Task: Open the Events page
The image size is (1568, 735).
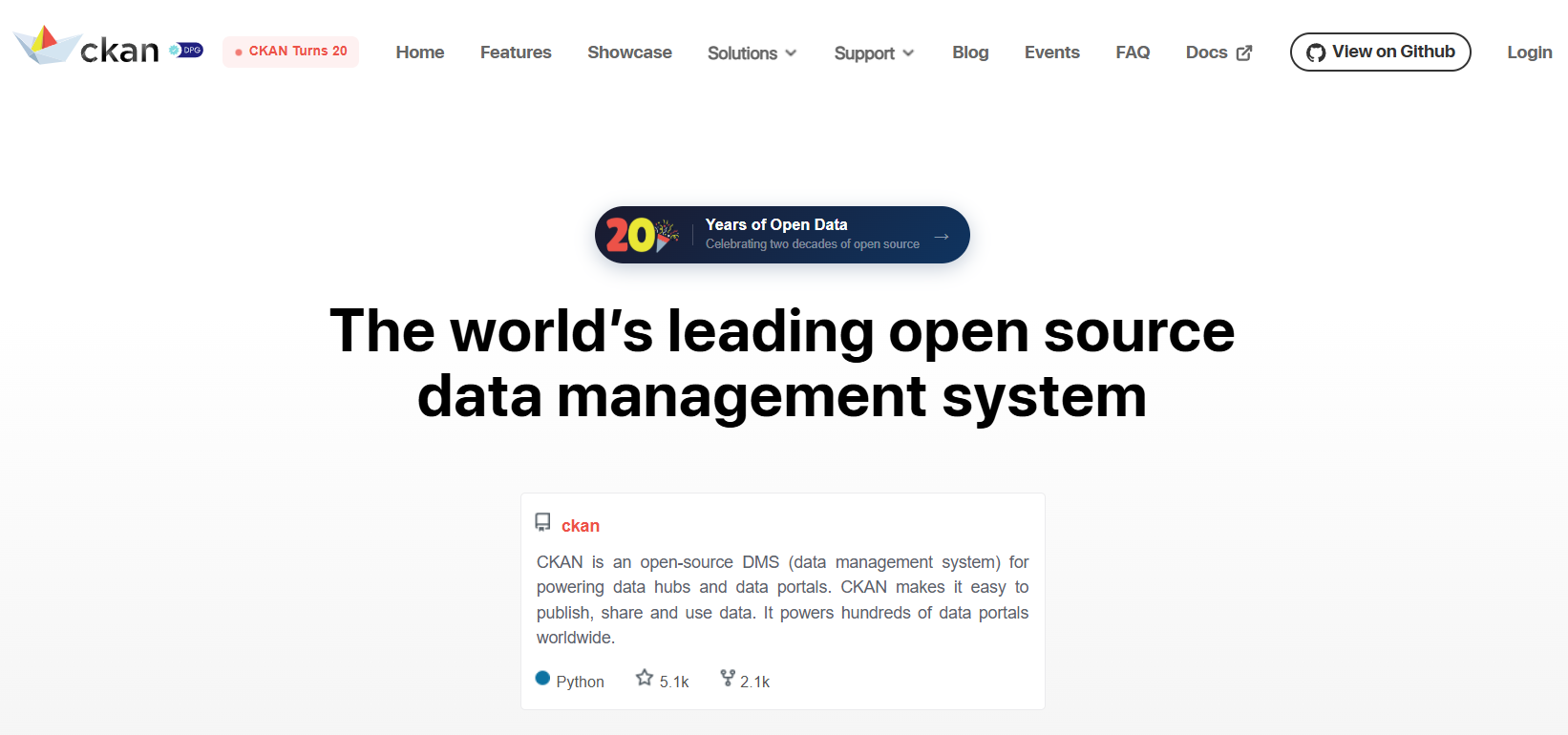Action: coord(1052,52)
